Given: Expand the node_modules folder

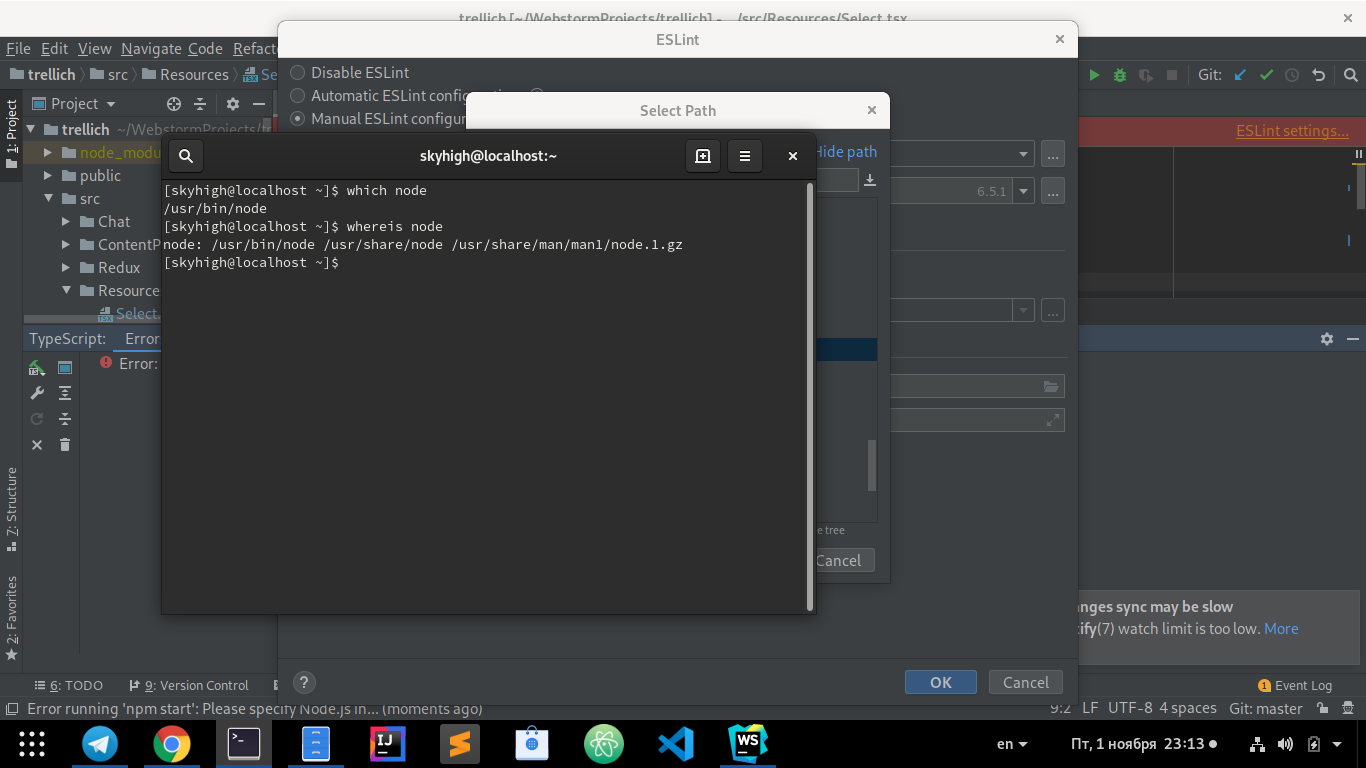Looking at the screenshot, I should pos(48,152).
